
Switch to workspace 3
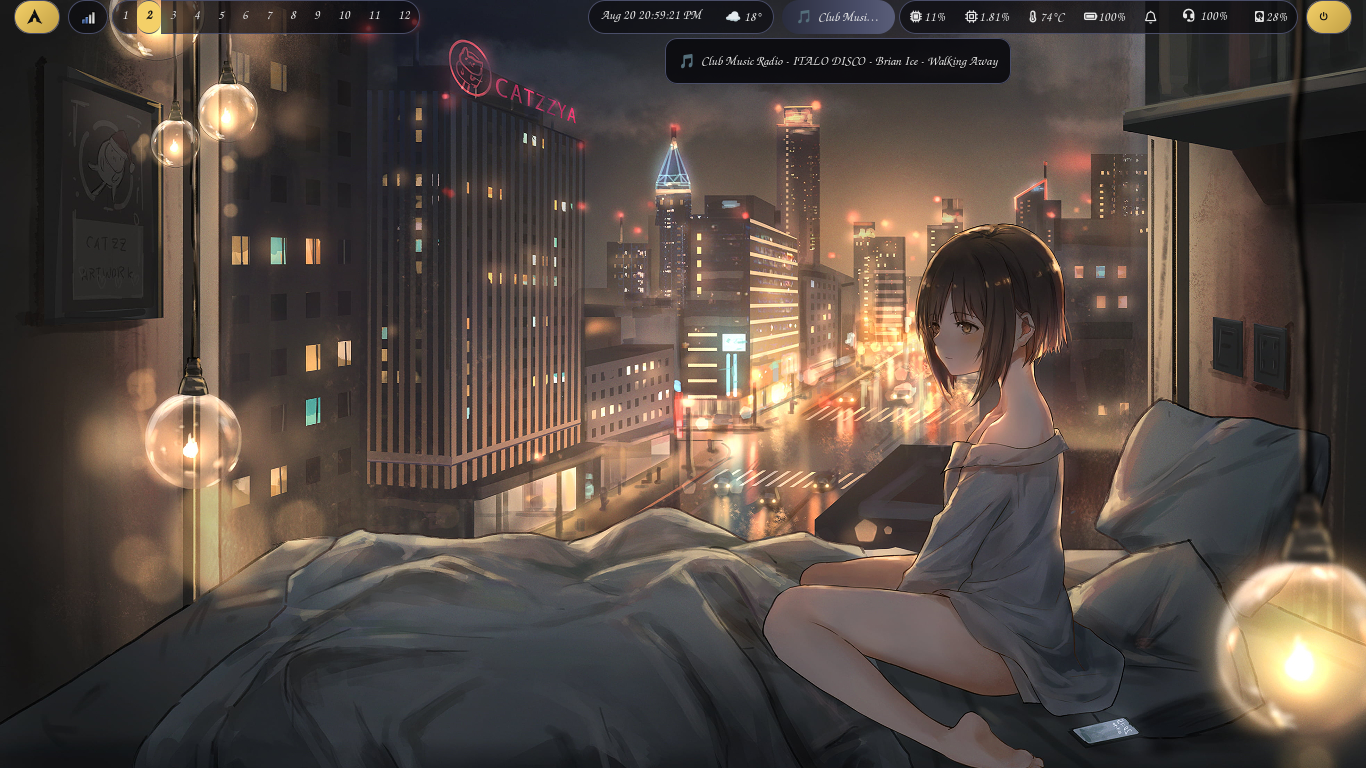[173, 16]
